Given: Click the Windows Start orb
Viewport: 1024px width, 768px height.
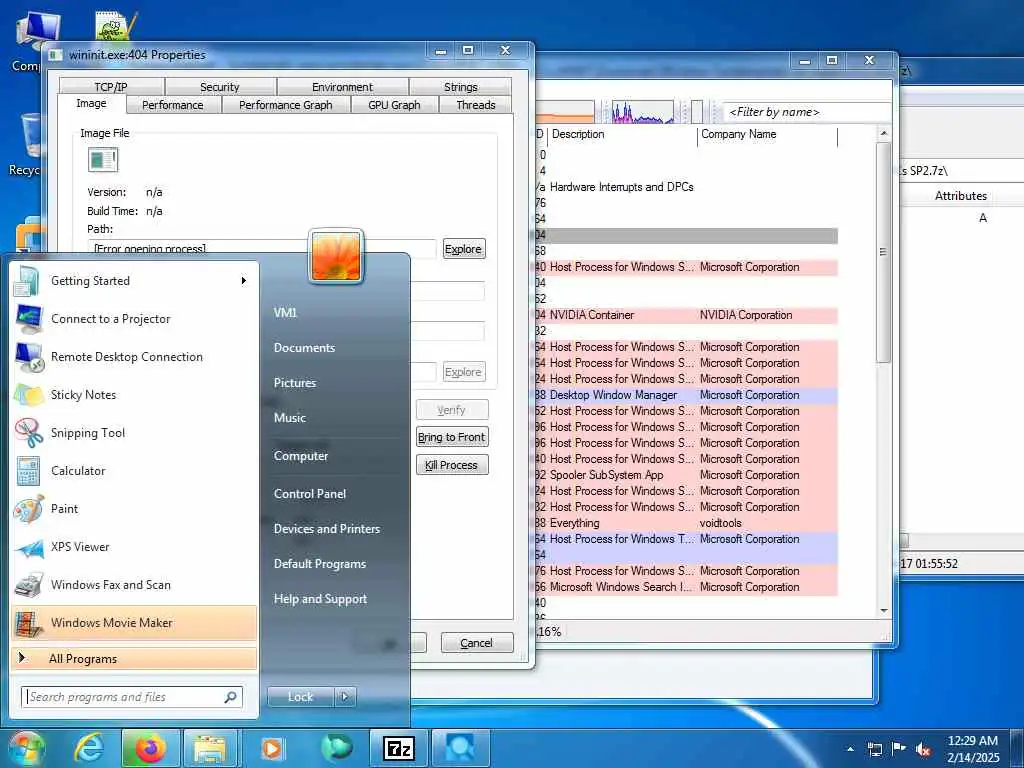Looking at the screenshot, I should click(x=26, y=748).
